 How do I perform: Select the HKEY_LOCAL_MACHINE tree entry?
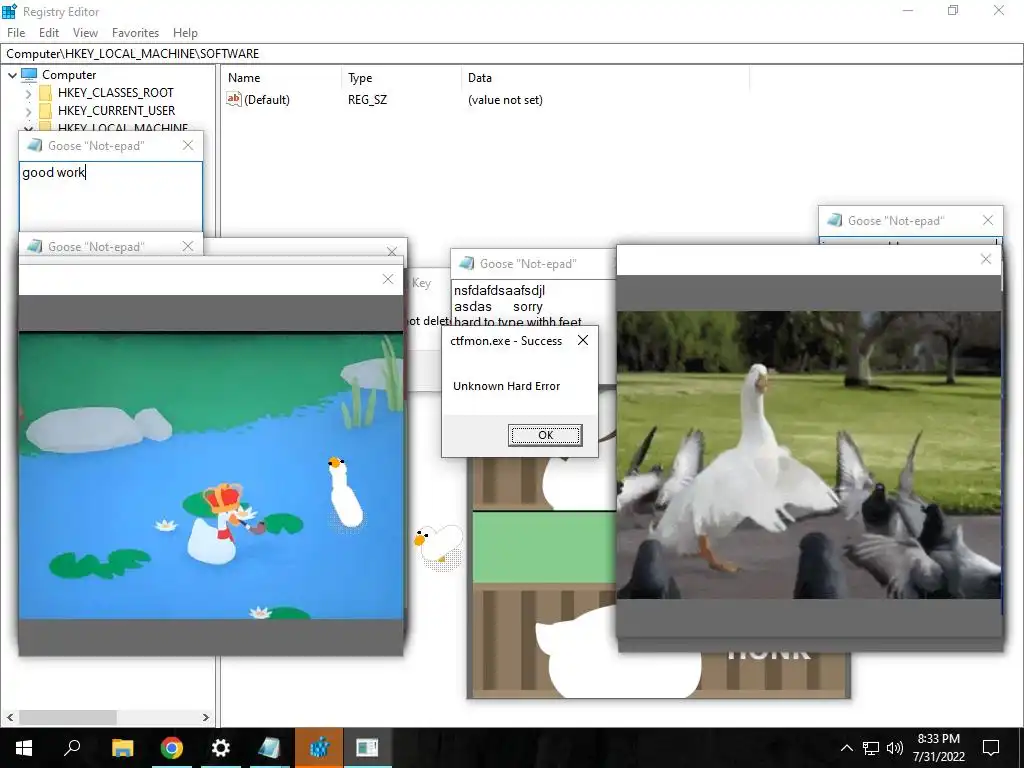click(x=123, y=127)
